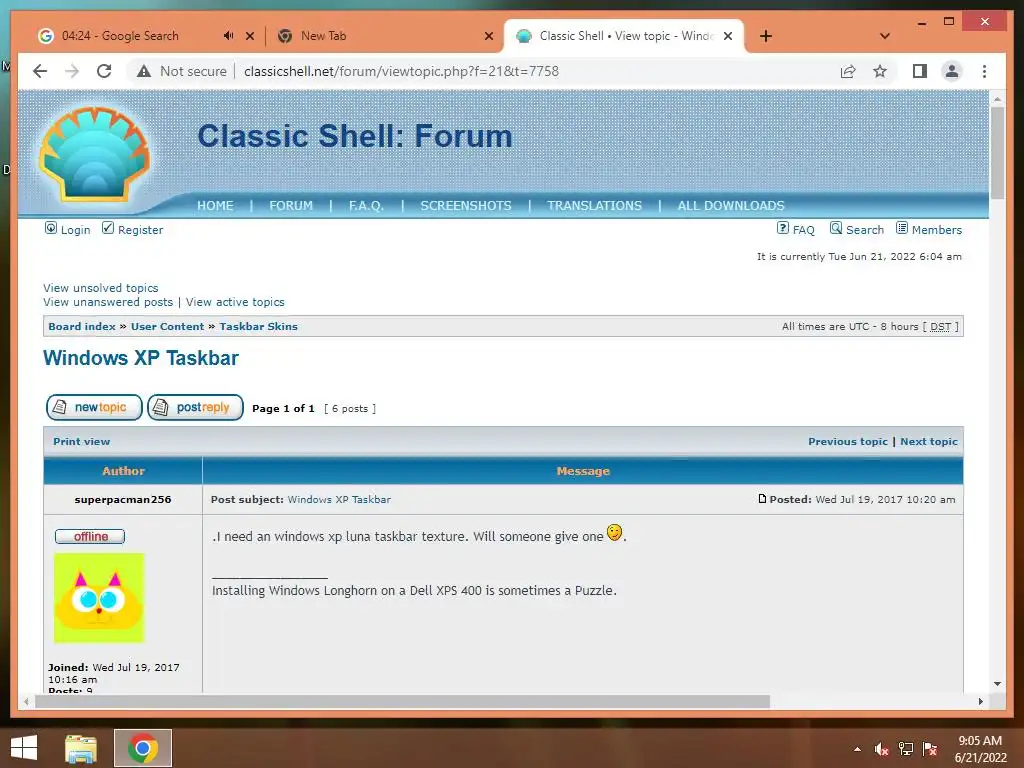Close the 04:24 Google Search tab

(249, 36)
